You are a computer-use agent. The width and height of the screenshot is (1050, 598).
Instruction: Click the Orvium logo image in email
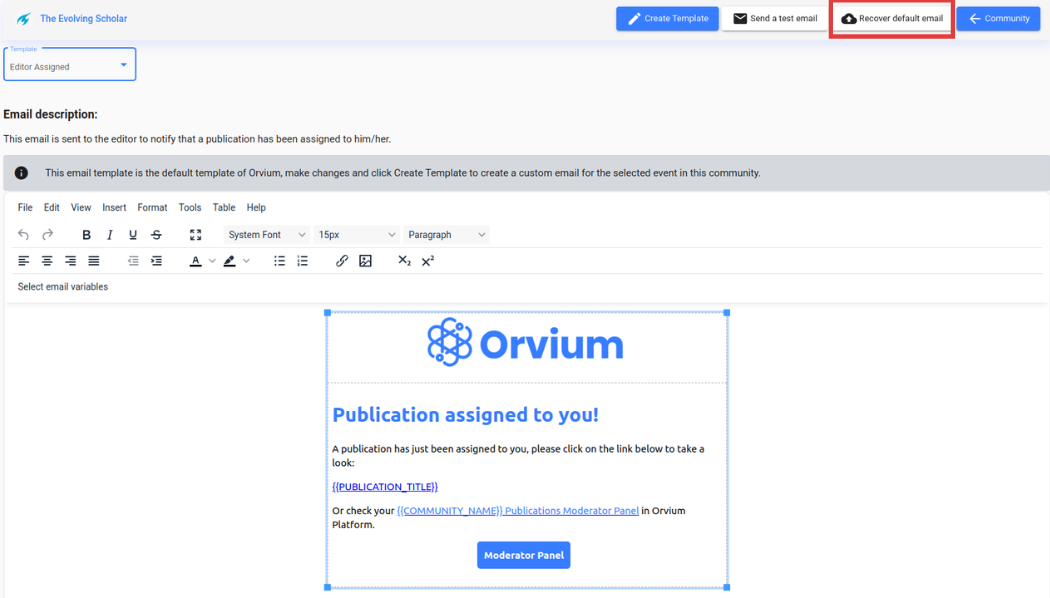coord(526,343)
